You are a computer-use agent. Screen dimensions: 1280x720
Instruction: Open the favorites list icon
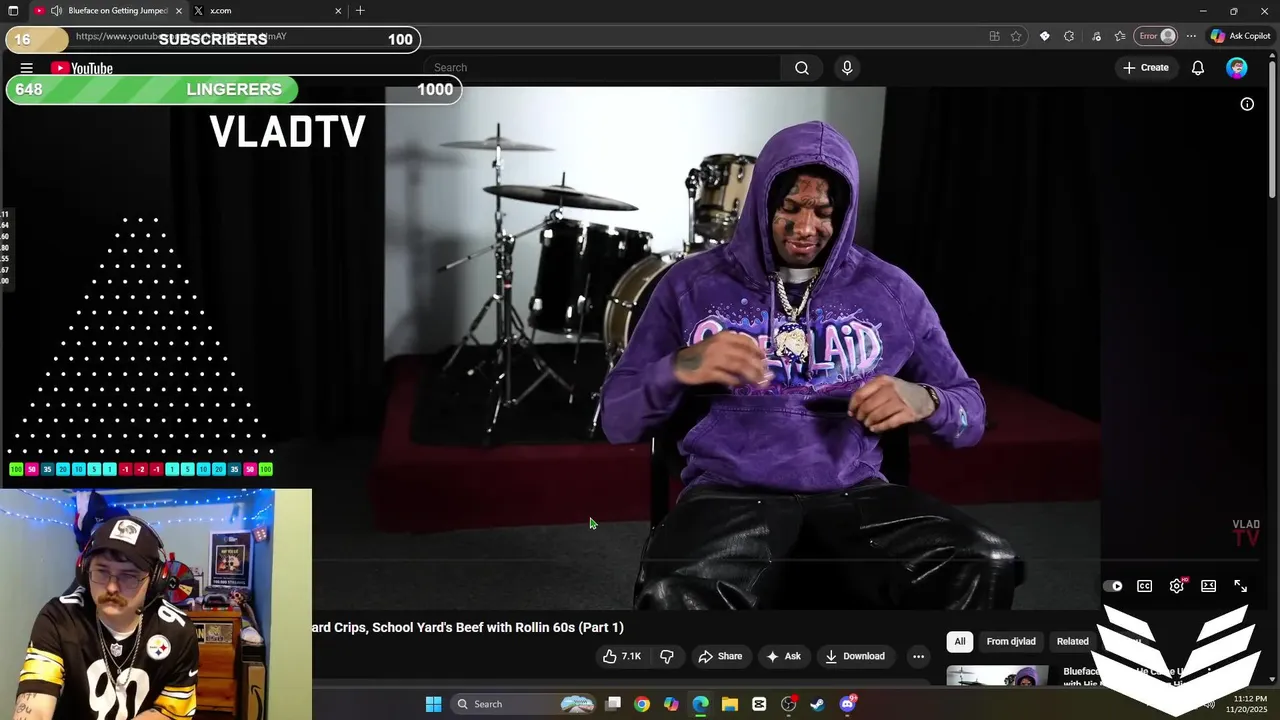pos(1120,36)
